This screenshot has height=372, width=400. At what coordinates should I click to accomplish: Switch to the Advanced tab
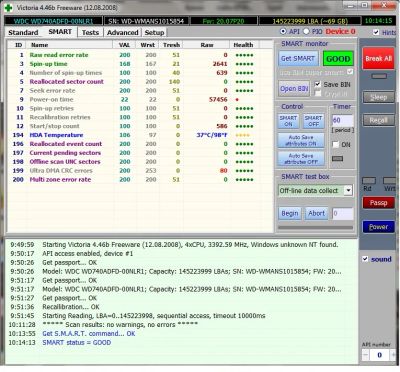pyautogui.click(x=123, y=32)
